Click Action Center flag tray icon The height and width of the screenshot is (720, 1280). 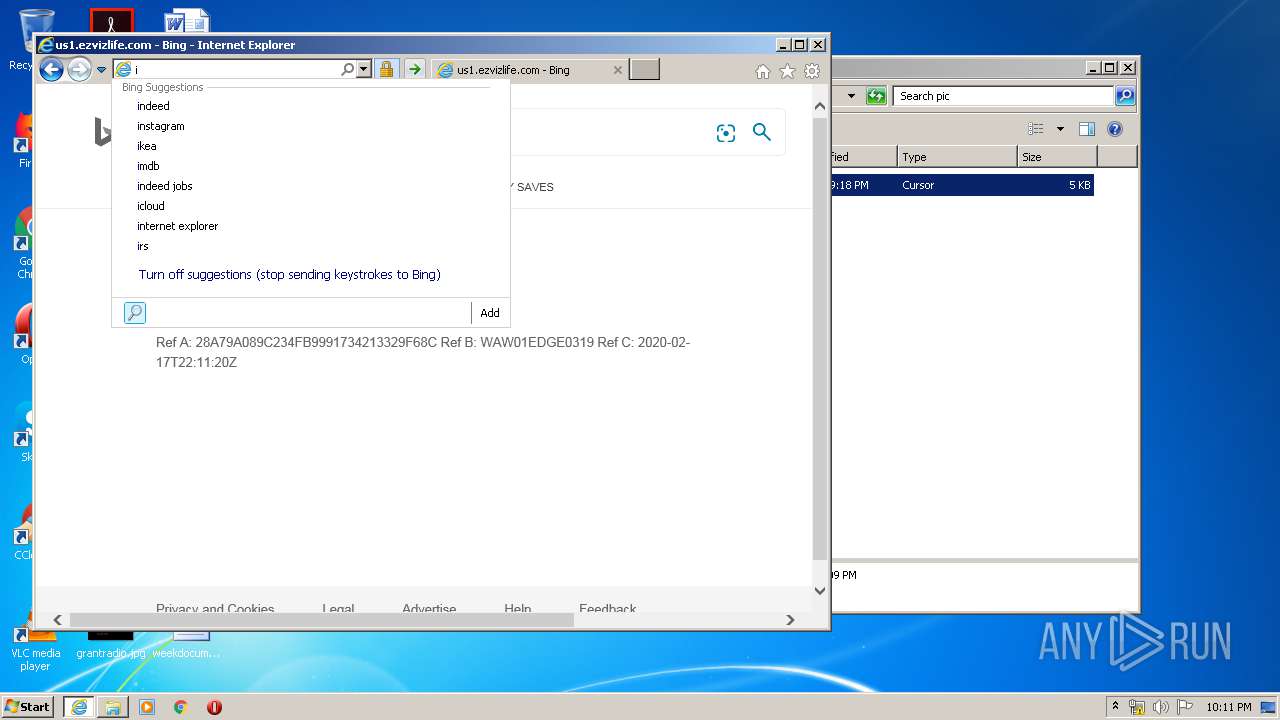tap(1183, 707)
